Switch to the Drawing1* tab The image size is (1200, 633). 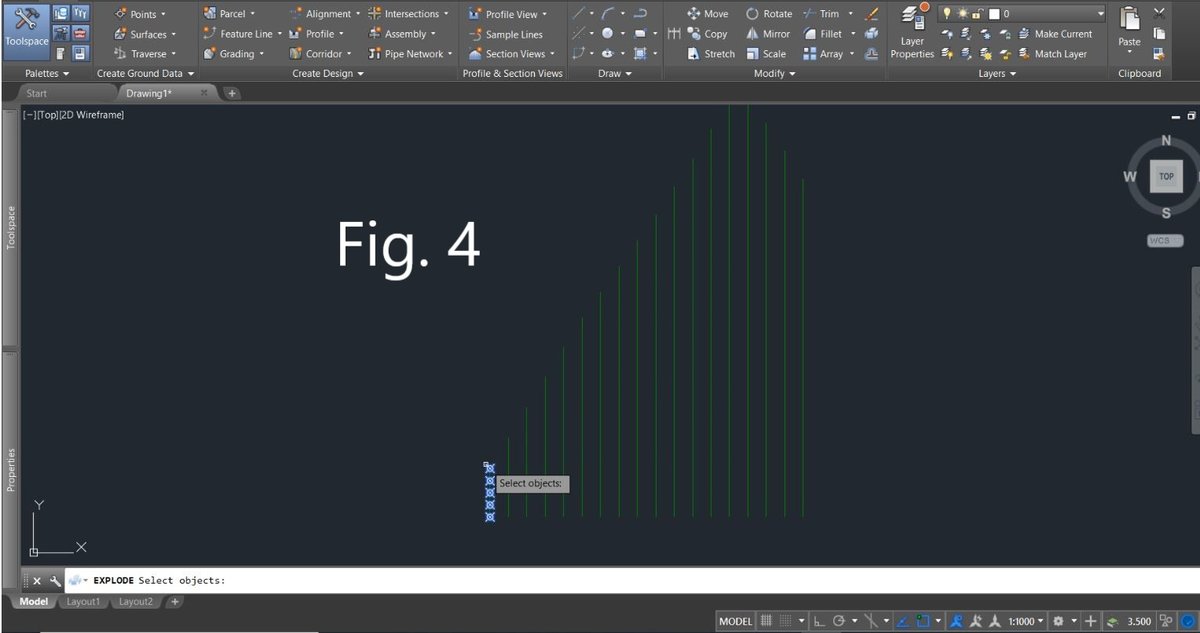(x=148, y=93)
